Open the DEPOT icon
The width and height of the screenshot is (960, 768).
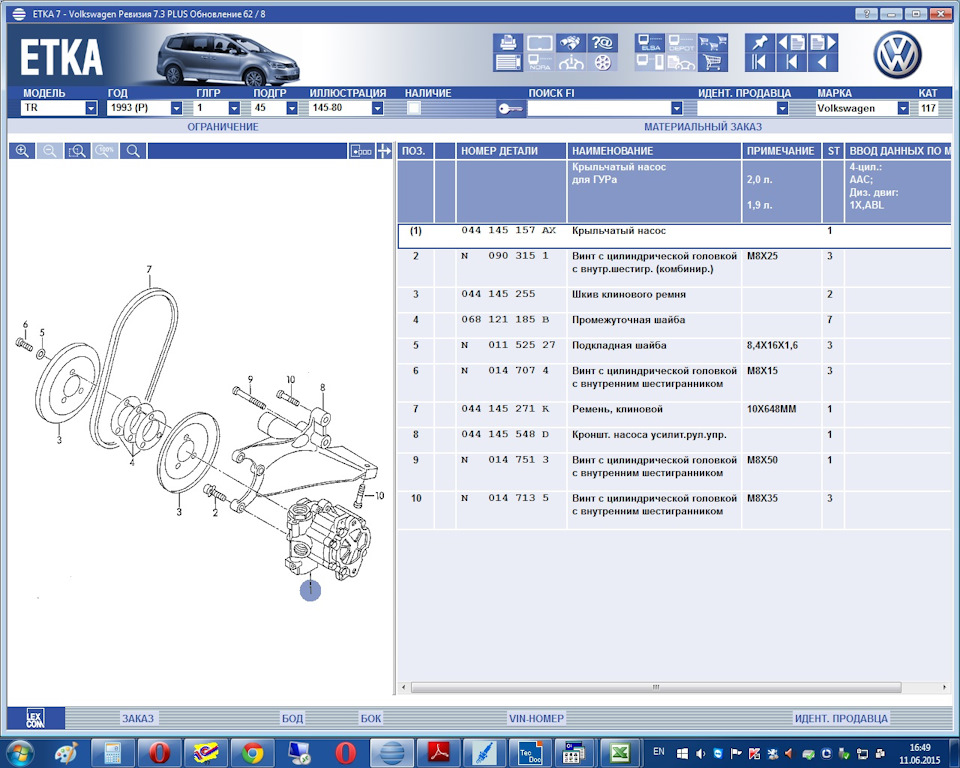[681, 43]
